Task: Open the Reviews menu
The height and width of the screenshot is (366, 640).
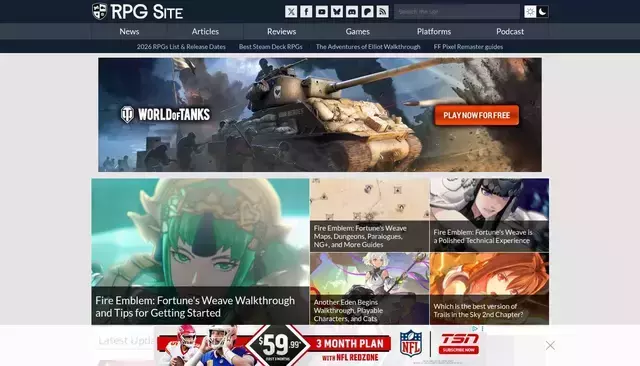Action: click(x=282, y=31)
